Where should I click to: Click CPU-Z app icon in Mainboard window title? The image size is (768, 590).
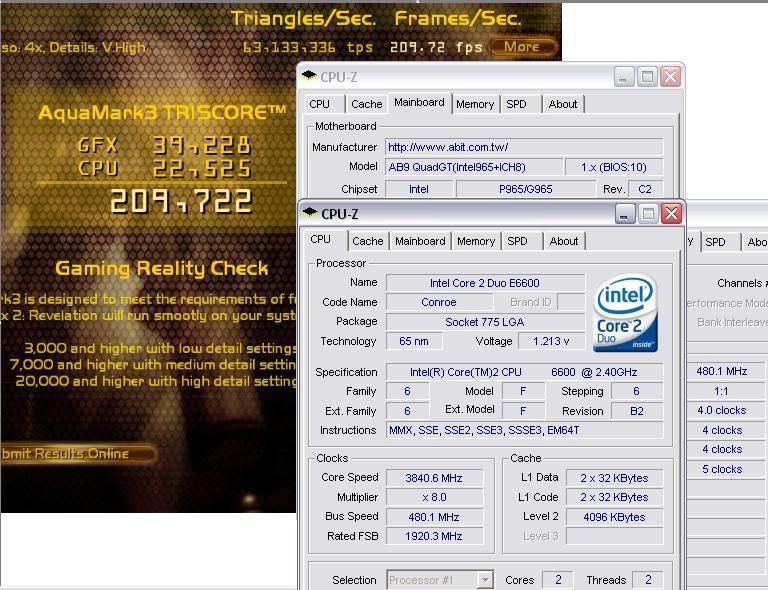pos(309,76)
